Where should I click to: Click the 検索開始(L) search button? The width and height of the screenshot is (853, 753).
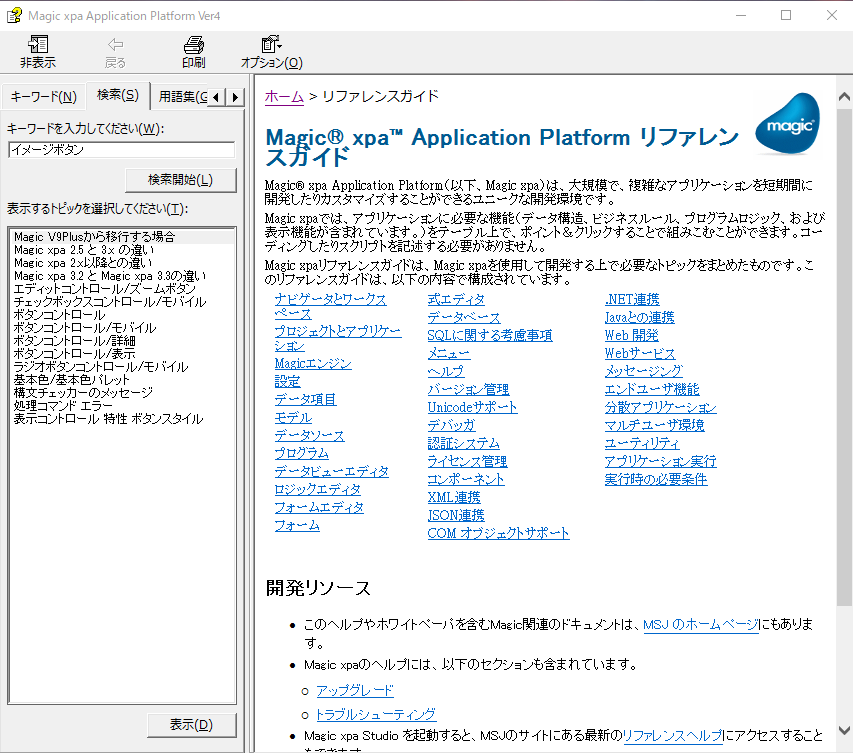point(180,180)
